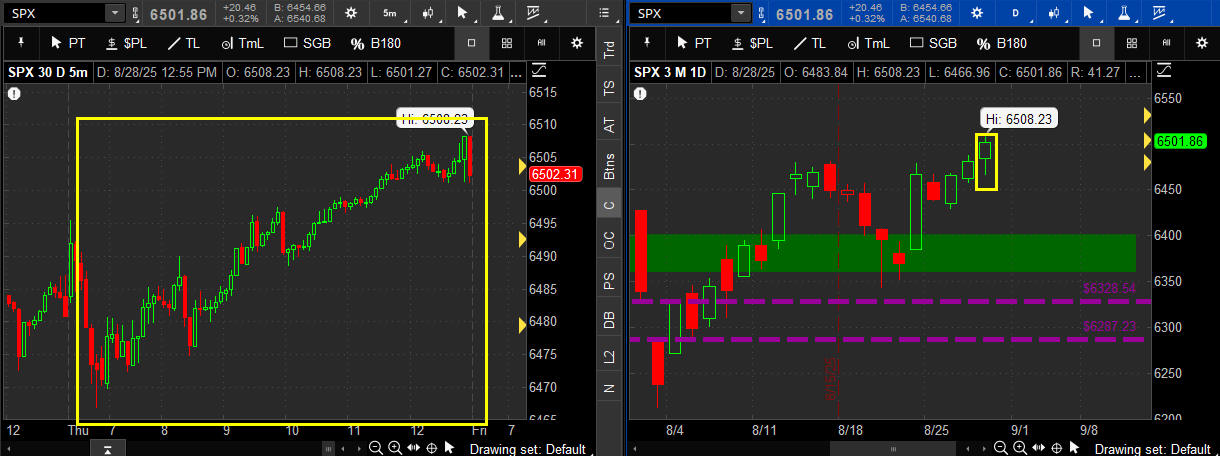Select PT pointer tool on right toolbar
1220x456 pixels.
click(693, 43)
